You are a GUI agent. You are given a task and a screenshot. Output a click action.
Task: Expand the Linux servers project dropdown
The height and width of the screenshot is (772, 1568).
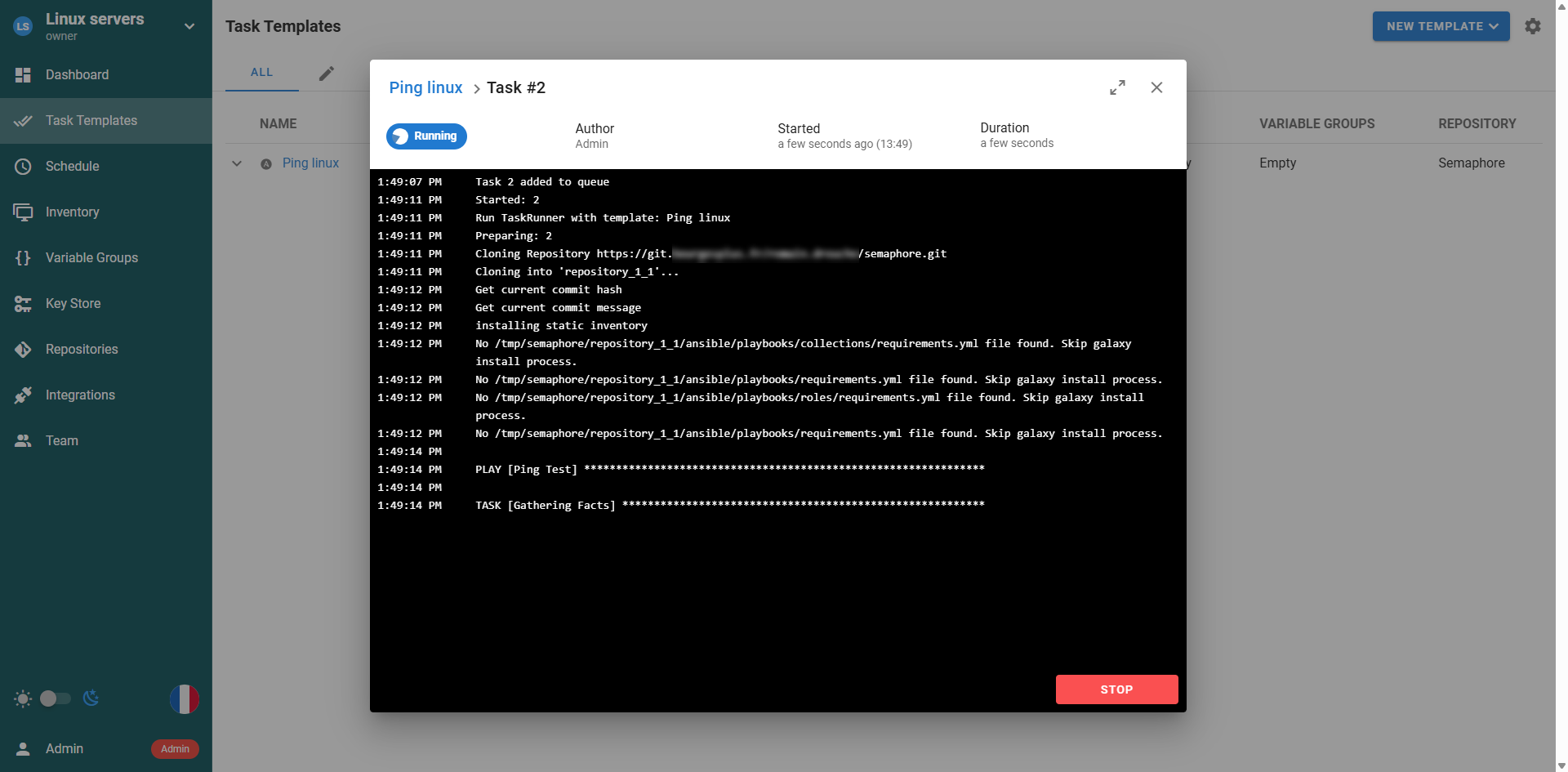189,26
